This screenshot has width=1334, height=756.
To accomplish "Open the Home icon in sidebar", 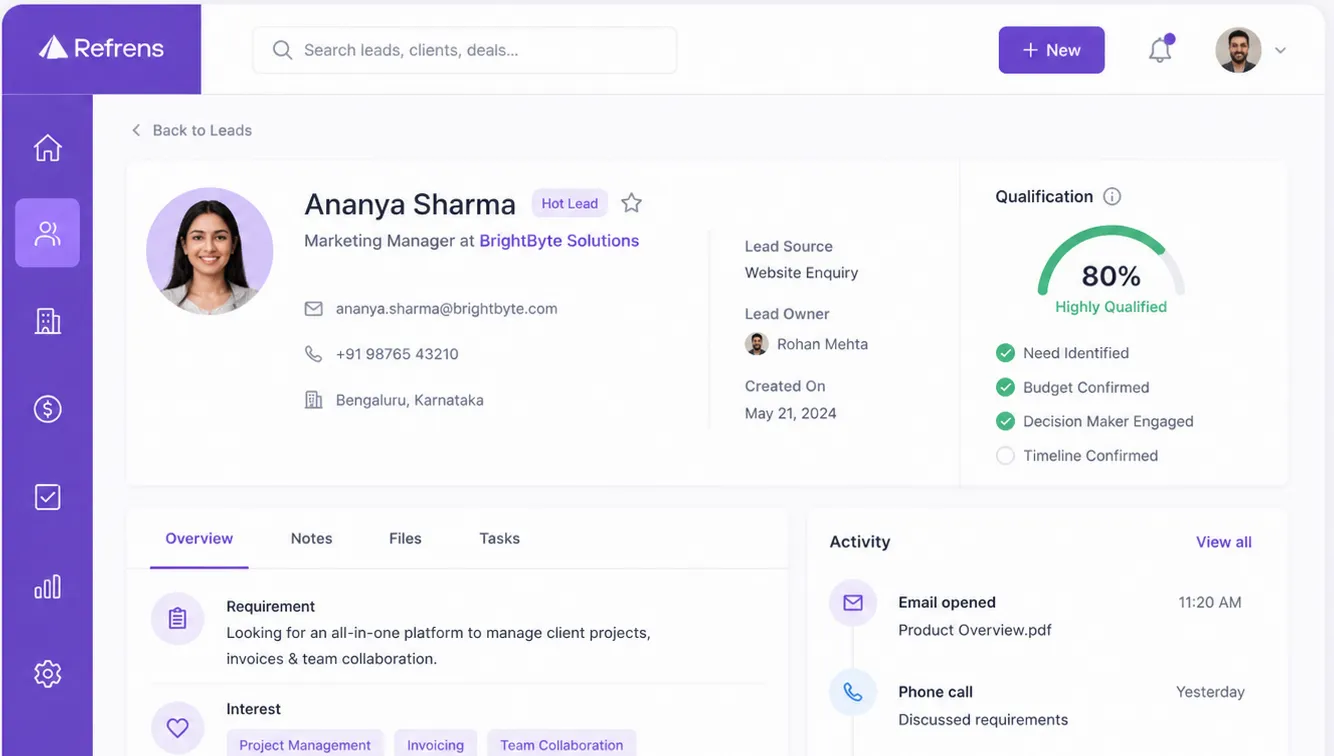I will click(x=47, y=147).
